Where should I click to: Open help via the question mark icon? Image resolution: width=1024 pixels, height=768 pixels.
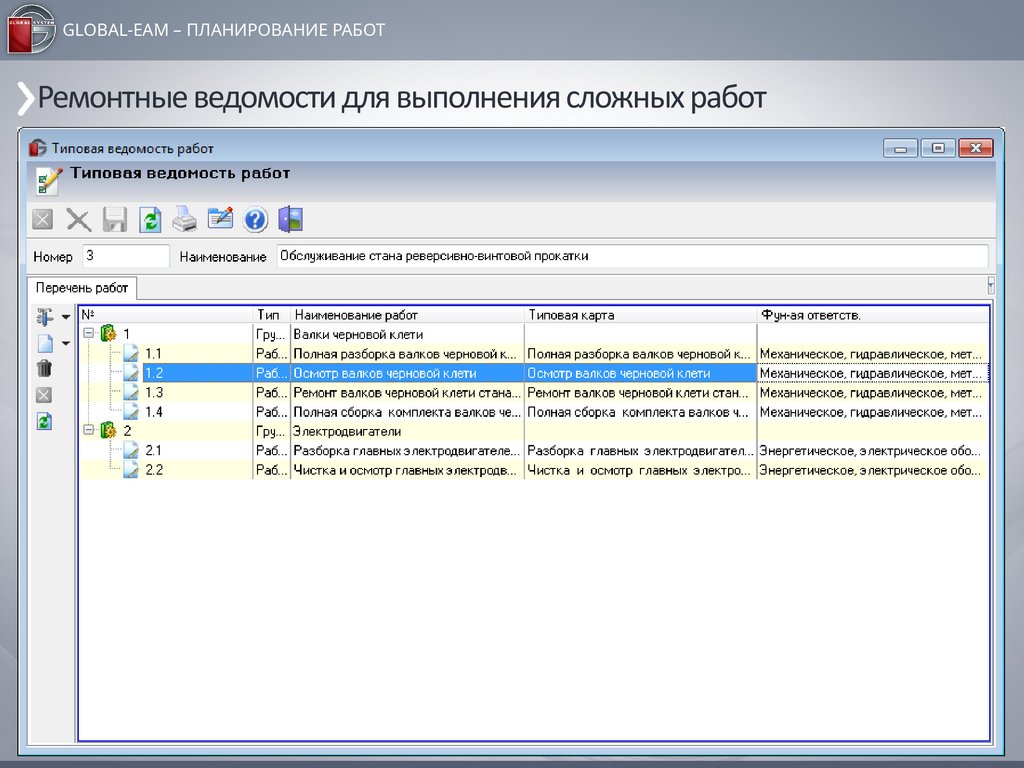pos(255,219)
